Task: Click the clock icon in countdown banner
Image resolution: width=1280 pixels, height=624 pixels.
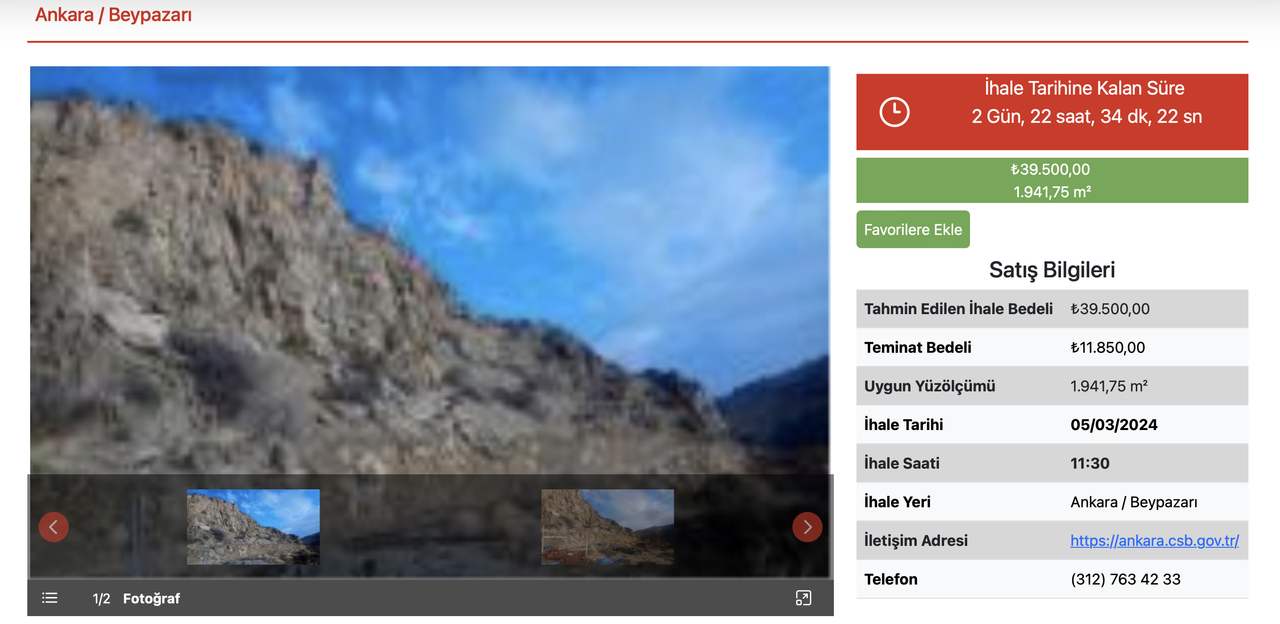Action: [894, 112]
